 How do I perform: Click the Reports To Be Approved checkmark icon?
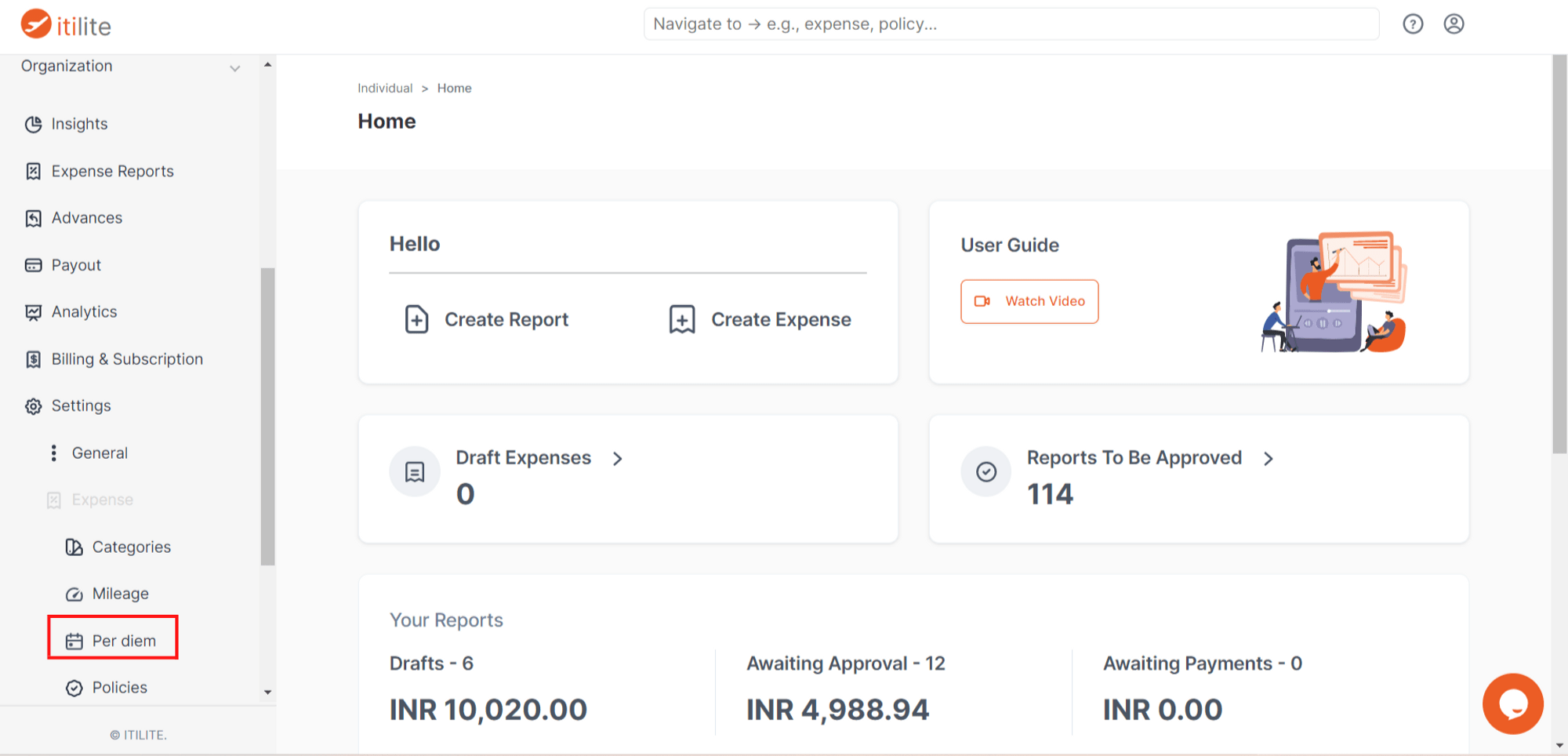click(986, 471)
